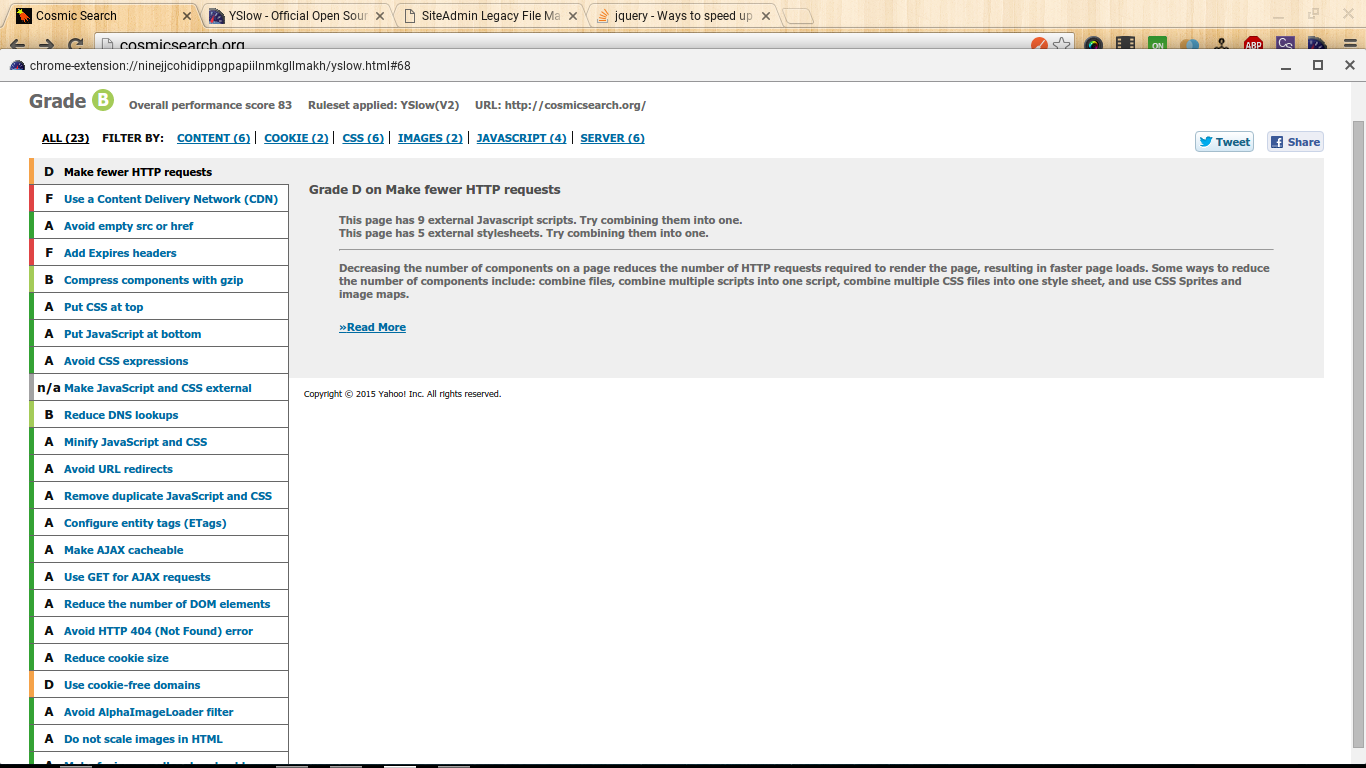Click the Cosmic Search tab favicon
The width and height of the screenshot is (1366, 768).
coord(24,16)
